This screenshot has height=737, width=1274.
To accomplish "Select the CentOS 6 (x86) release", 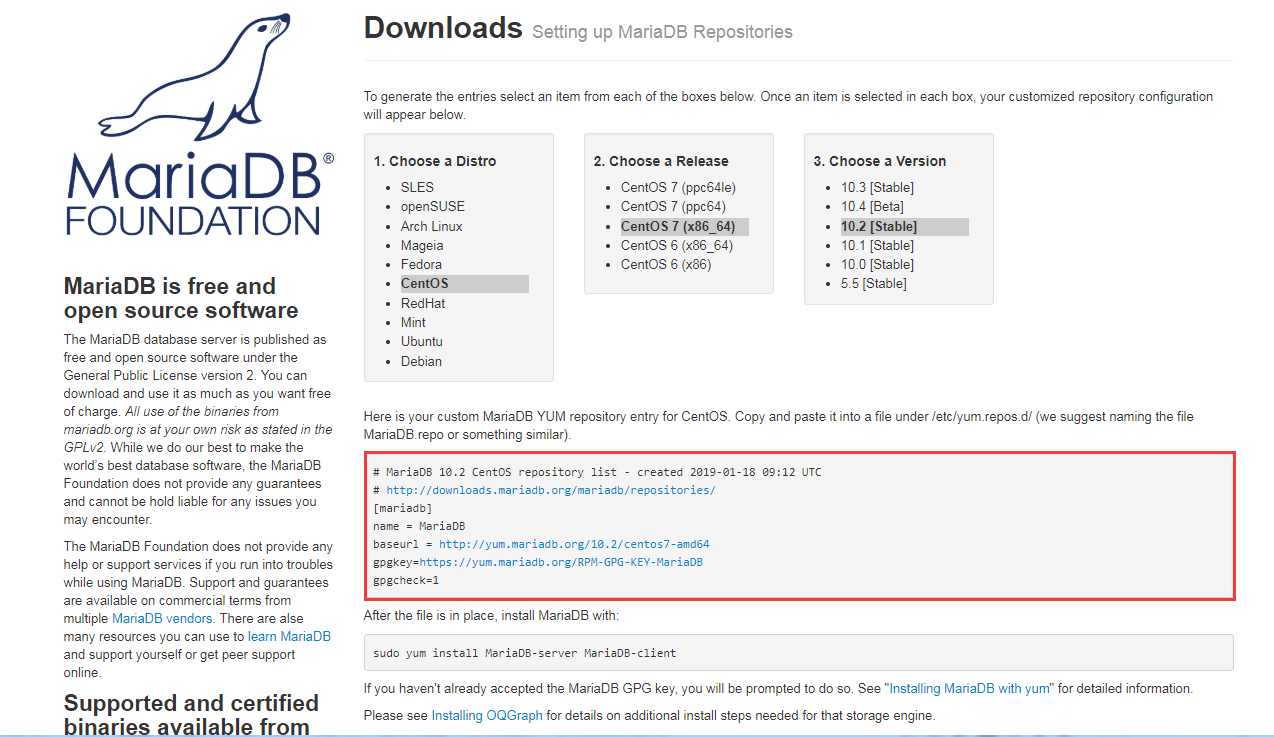I will [x=665, y=264].
